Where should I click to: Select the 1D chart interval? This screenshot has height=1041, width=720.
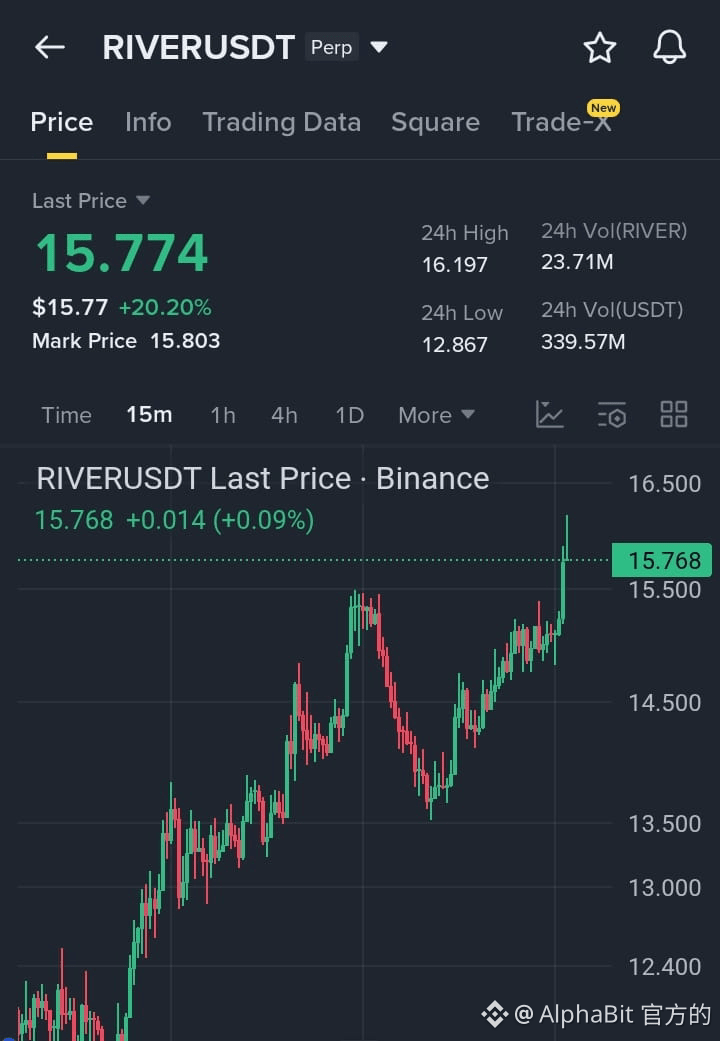[x=349, y=415]
